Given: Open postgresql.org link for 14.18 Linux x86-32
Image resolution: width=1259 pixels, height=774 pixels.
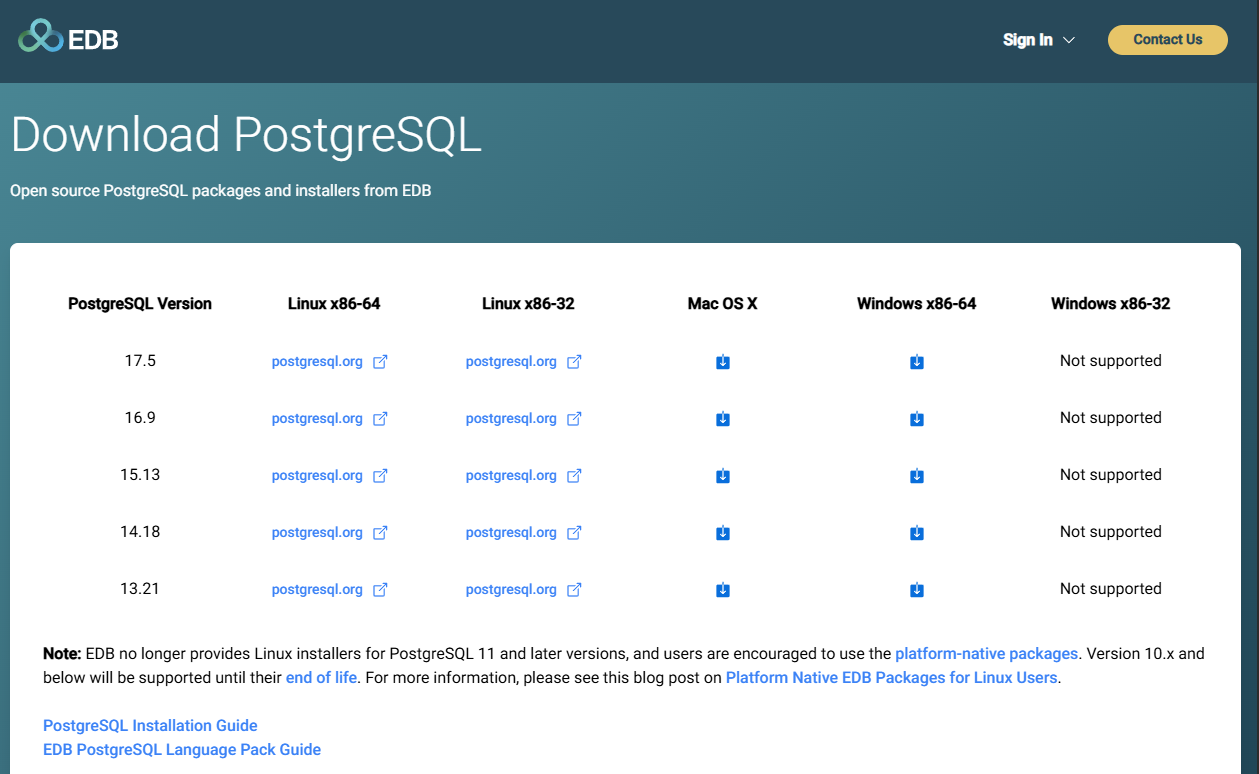Looking at the screenshot, I should click(x=511, y=533).
